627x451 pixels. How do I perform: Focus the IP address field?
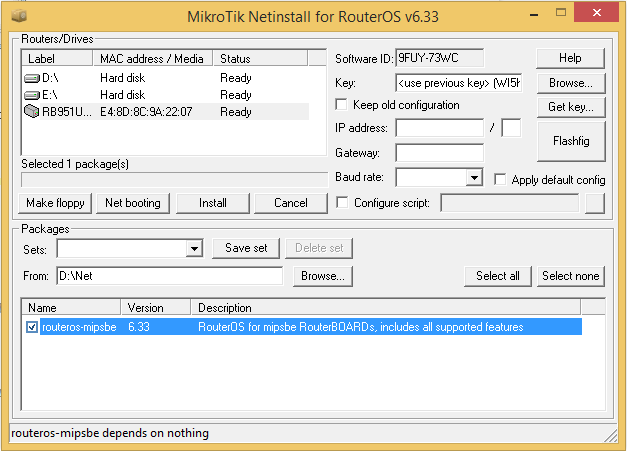pos(439,128)
